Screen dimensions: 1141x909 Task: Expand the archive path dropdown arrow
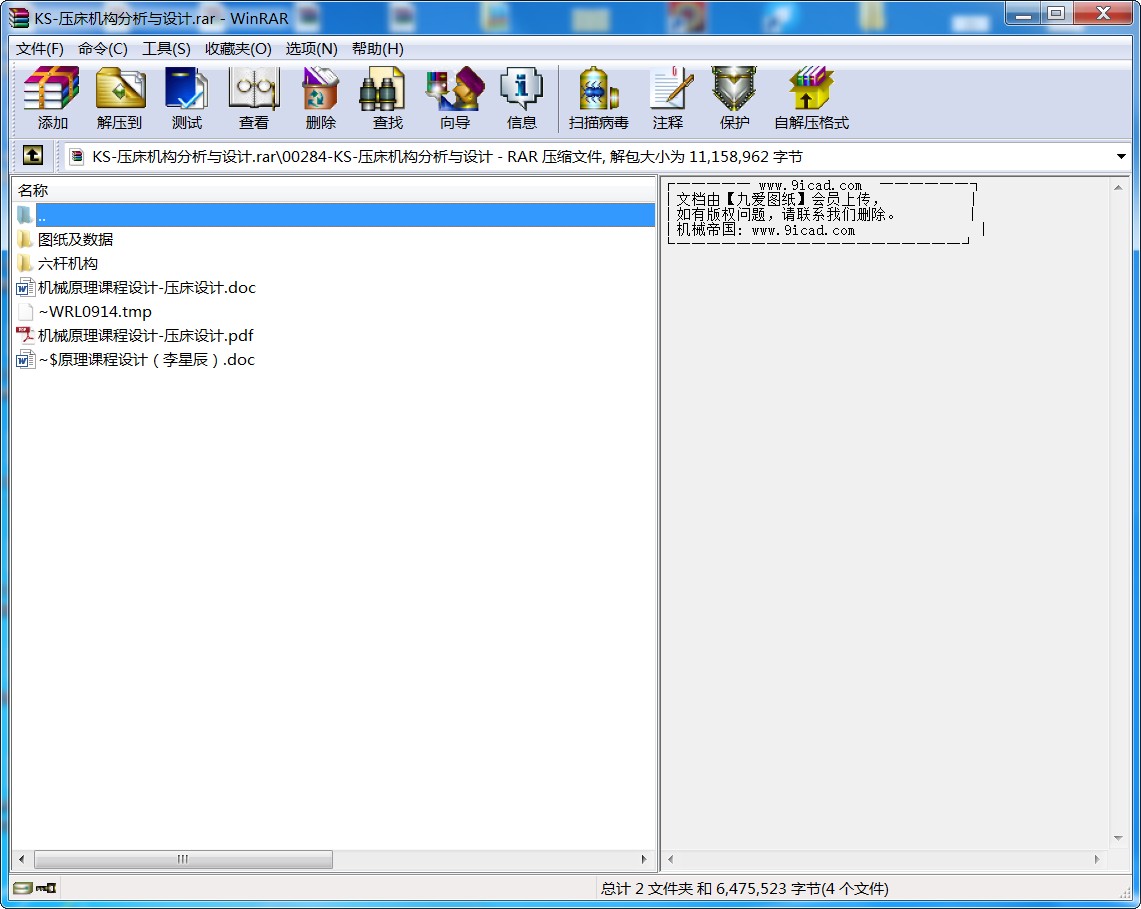click(1121, 157)
